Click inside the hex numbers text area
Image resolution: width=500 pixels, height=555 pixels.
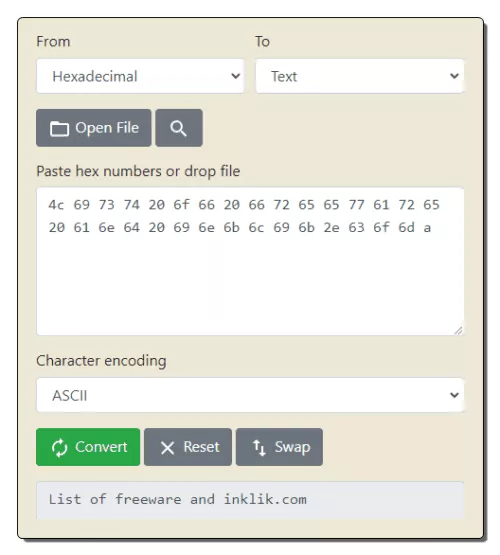[250, 261]
